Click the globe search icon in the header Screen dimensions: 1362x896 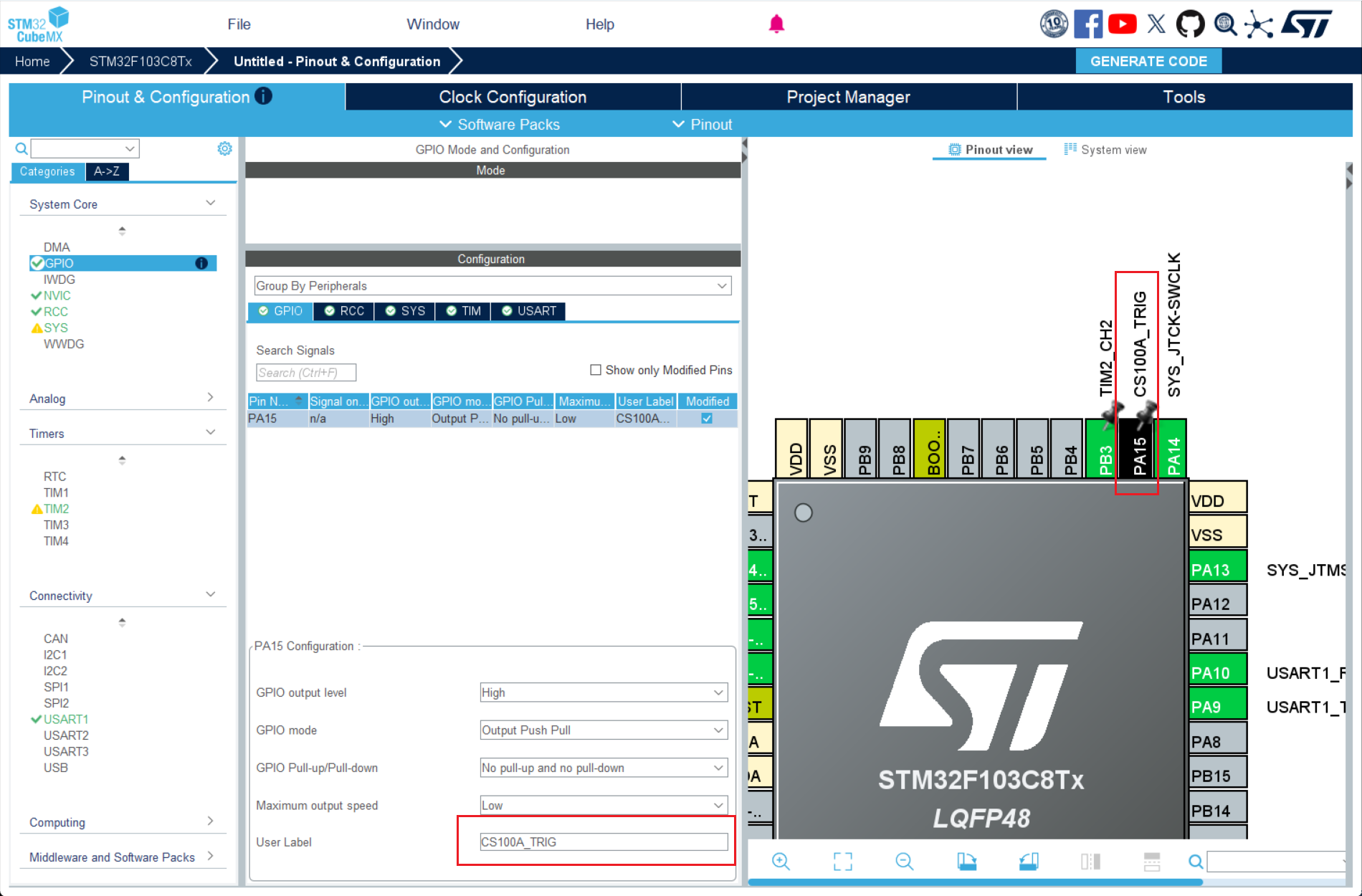[x=1225, y=24]
